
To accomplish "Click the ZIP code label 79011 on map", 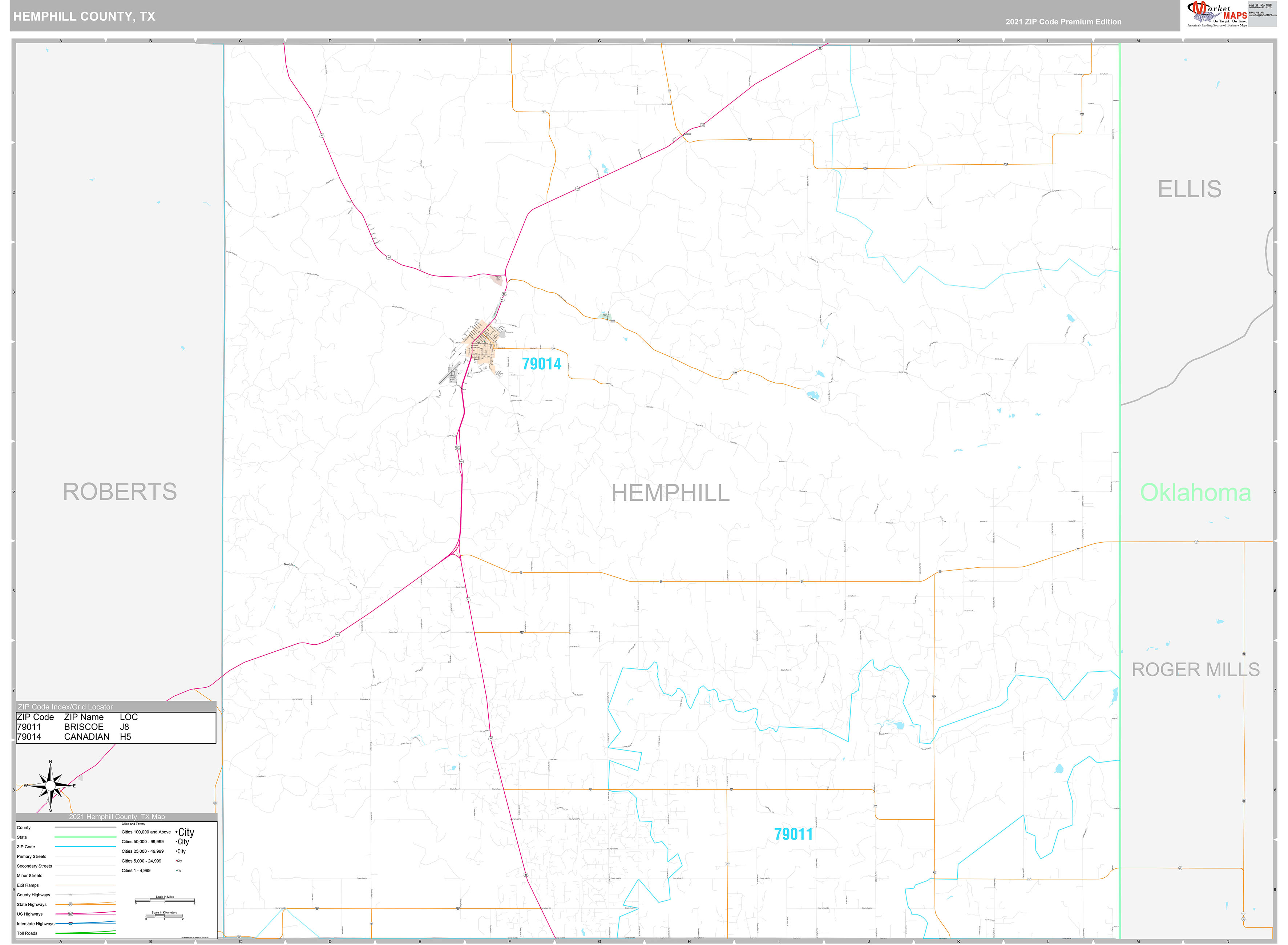I will pyautogui.click(x=793, y=834).
